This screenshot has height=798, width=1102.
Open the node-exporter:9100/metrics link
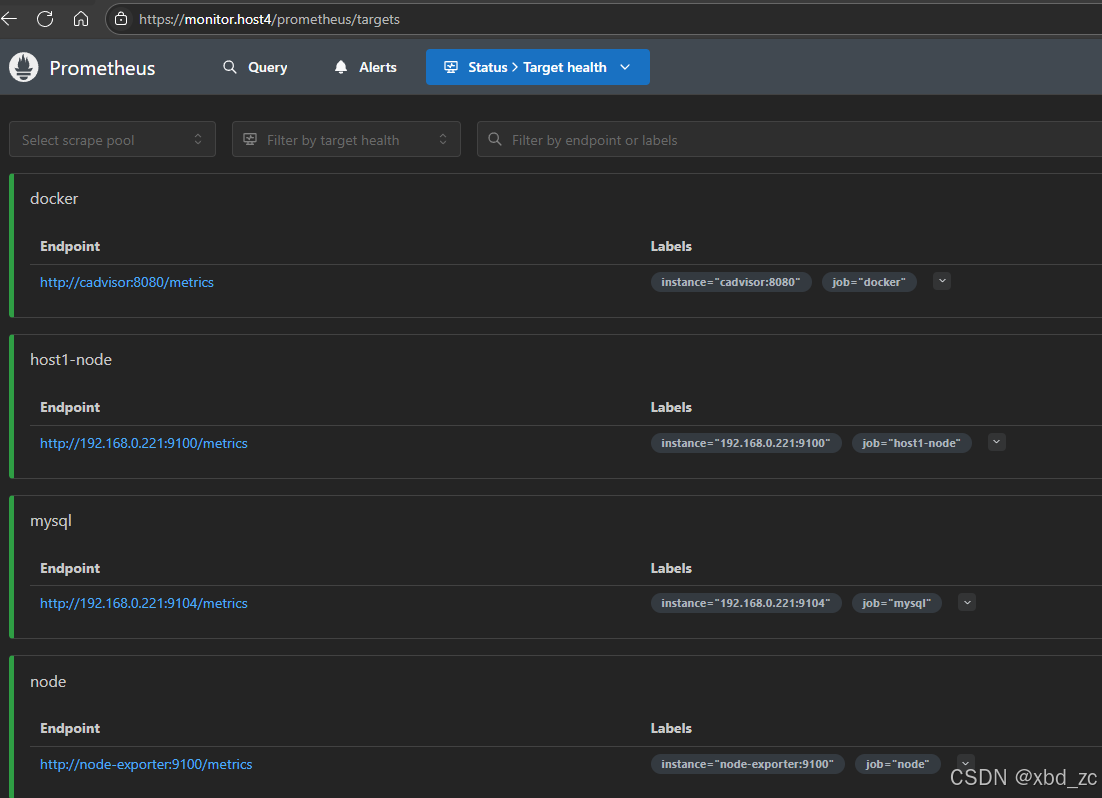[146, 764]
